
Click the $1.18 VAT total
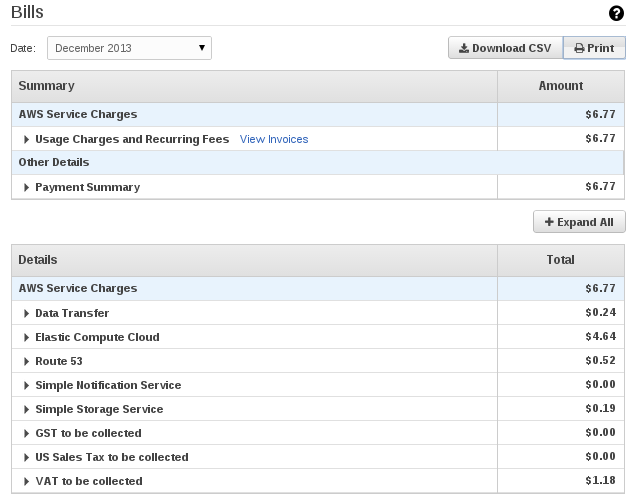[x=600, y=480]
